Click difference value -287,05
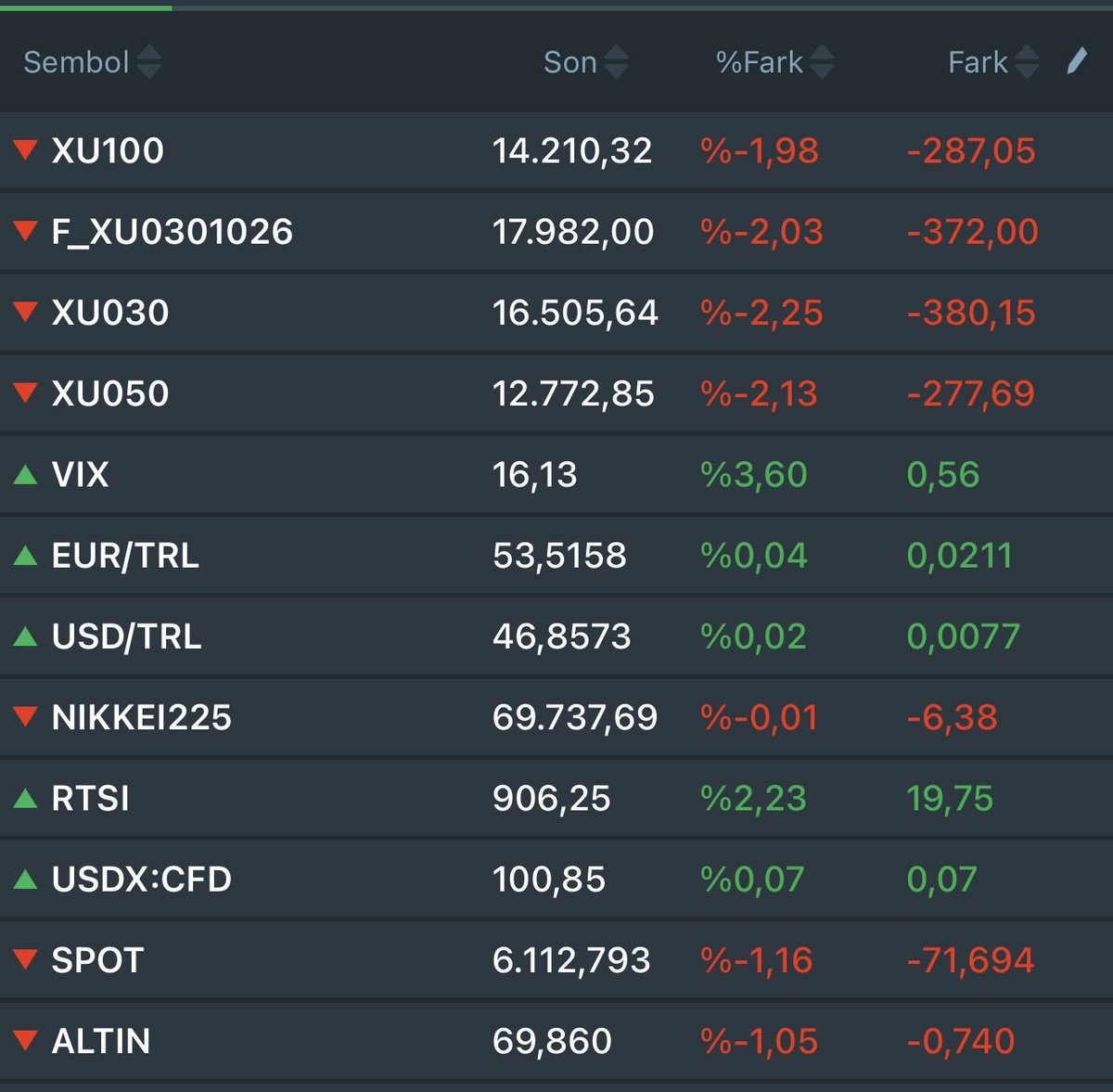Image resolution: width=1113 pixels, height=1092 pixels. tap(971, 150)
